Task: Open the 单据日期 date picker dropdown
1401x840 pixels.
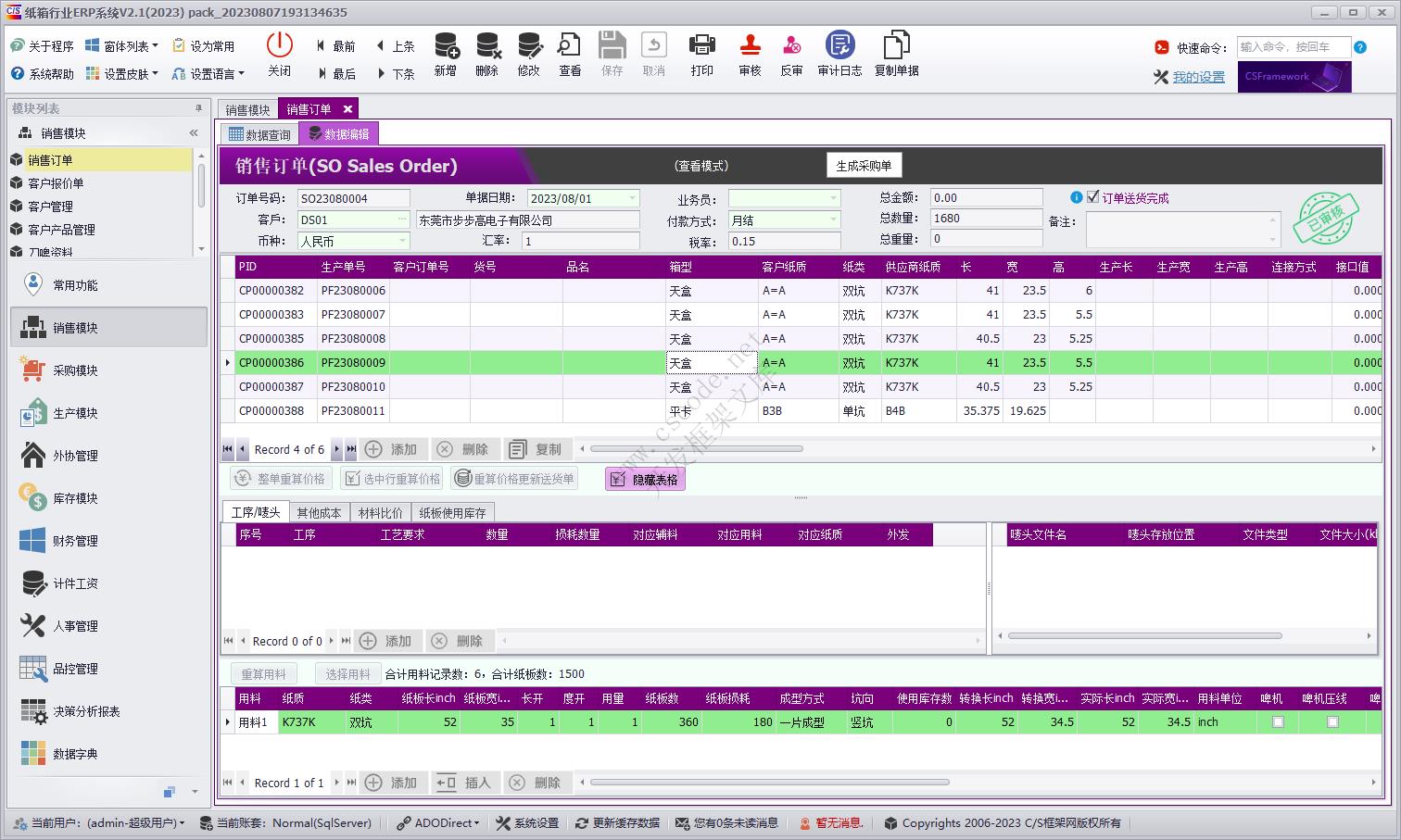Action: pos(633,198)
